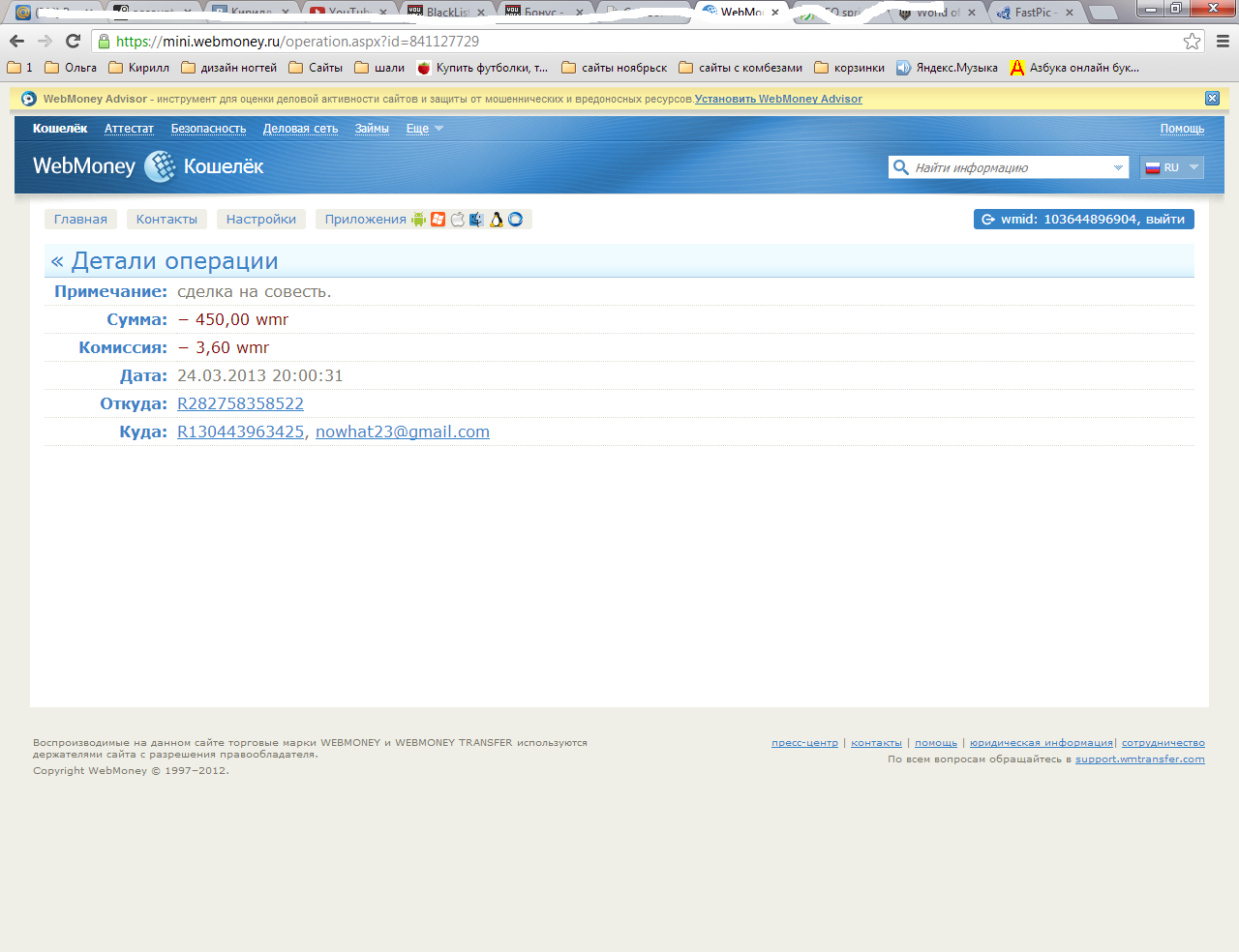Open the пресс-центр footer link
Viewport: 1239px width, 952px height.
click(x=804, y=743)
